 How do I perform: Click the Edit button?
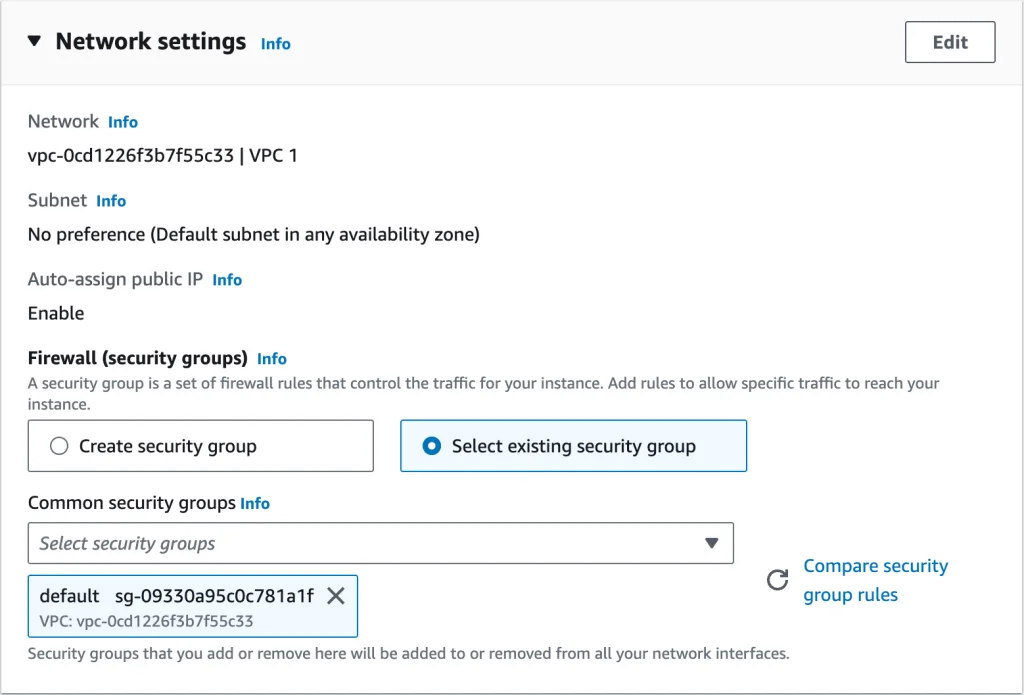click(948, 42)
